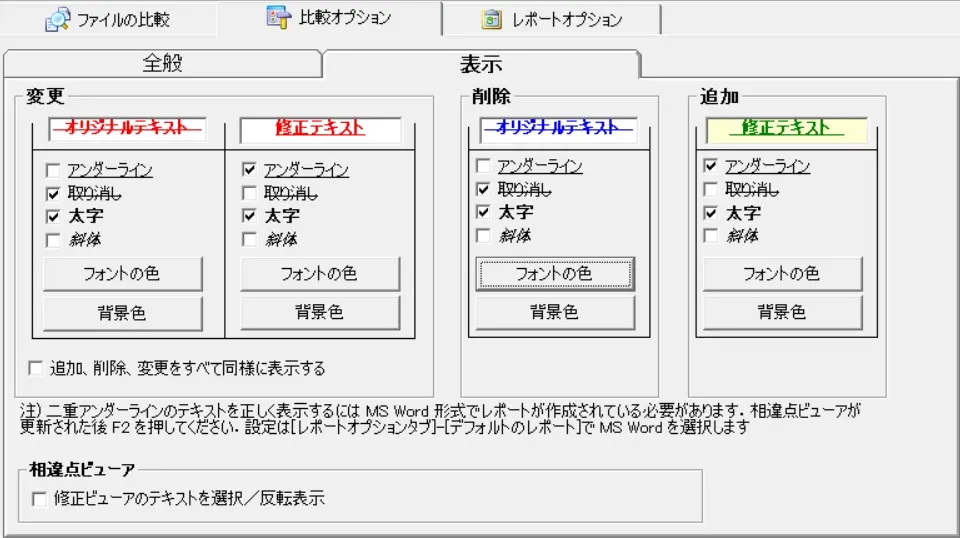Screen dimensions: 960x538
Task: Uncheck 取り消し in the 削除 group
Action: [x=483, y=190]
